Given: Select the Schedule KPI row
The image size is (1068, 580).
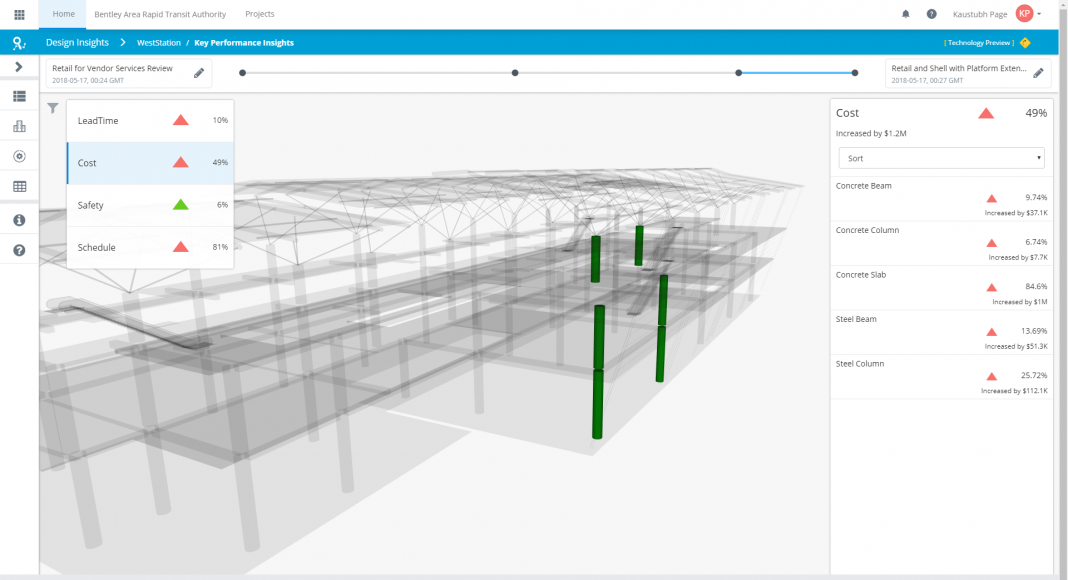Looking at the screenshot, I should pyautogui.click(x=150, y=247).
